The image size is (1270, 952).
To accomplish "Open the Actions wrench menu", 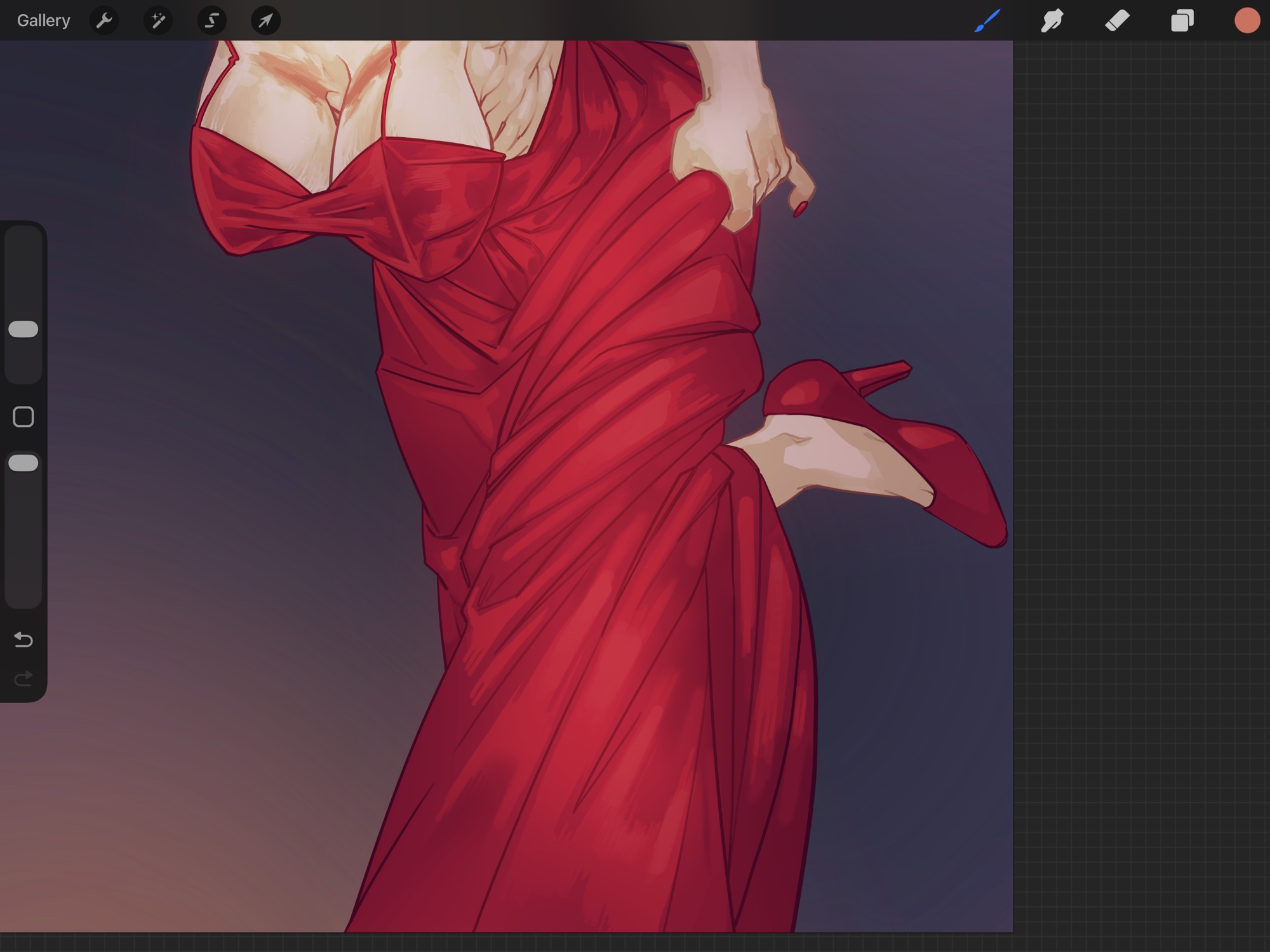I will click(104, 20).
